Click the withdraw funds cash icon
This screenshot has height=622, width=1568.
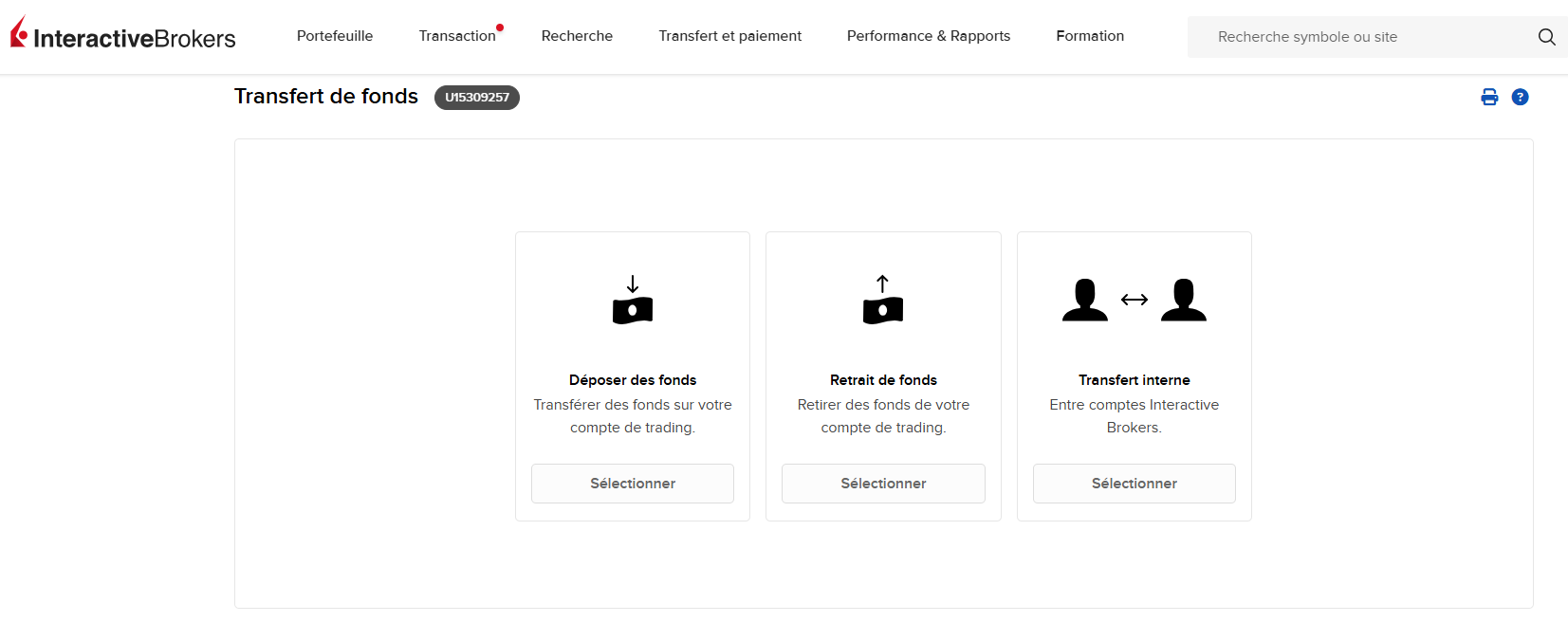coord(883,301)
